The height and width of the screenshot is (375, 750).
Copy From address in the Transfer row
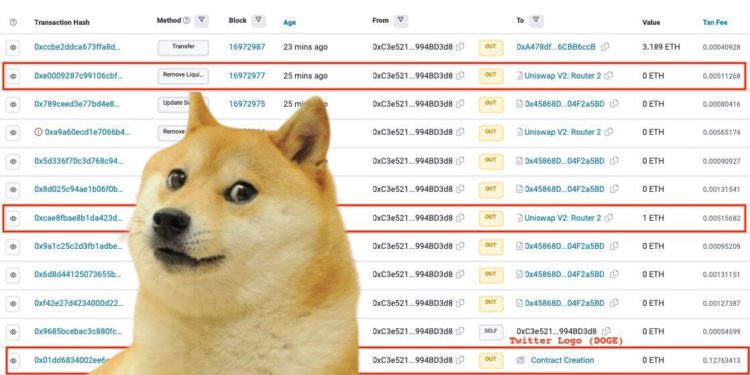click(x=460, y=47)
